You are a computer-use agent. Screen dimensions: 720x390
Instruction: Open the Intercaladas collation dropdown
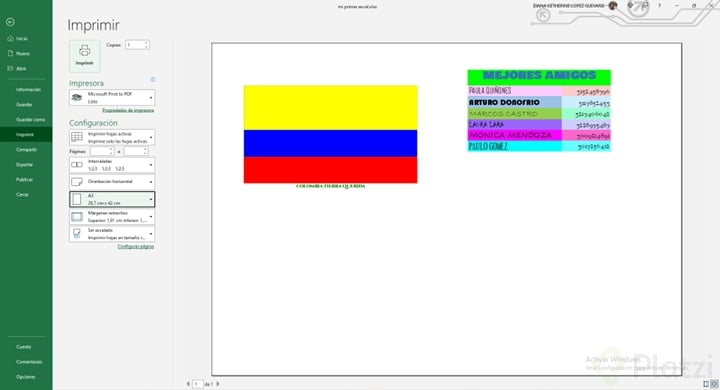pos(112,165)
